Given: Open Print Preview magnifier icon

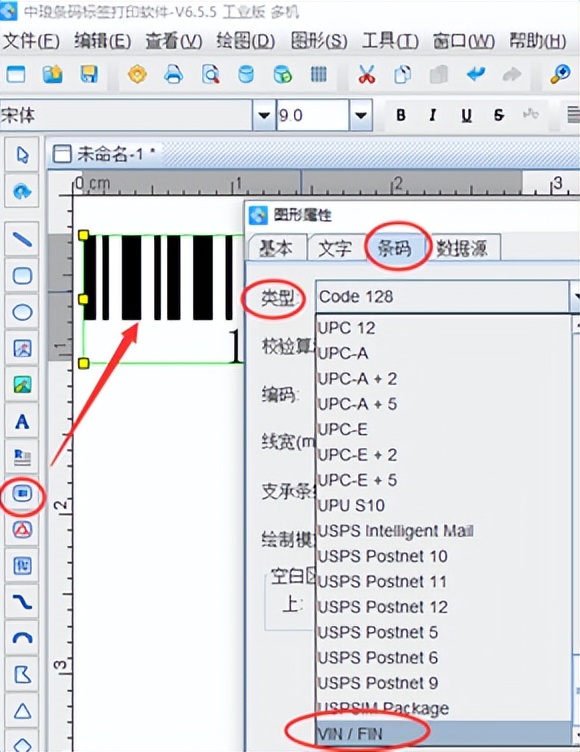Looking at the screenshot, I should [210, 74].
